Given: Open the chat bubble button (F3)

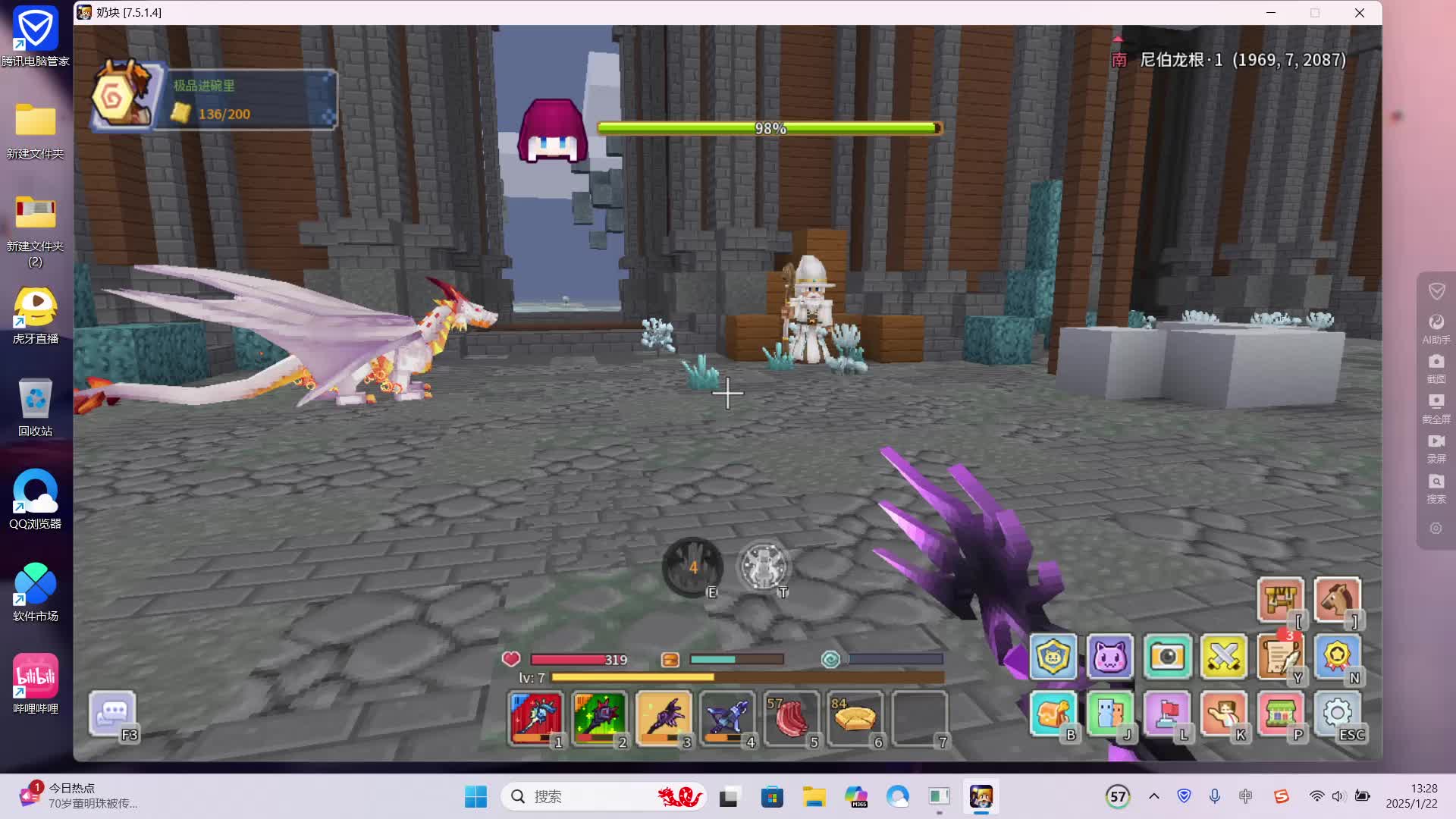Looking at the screenshot, I should click(113, 713).
